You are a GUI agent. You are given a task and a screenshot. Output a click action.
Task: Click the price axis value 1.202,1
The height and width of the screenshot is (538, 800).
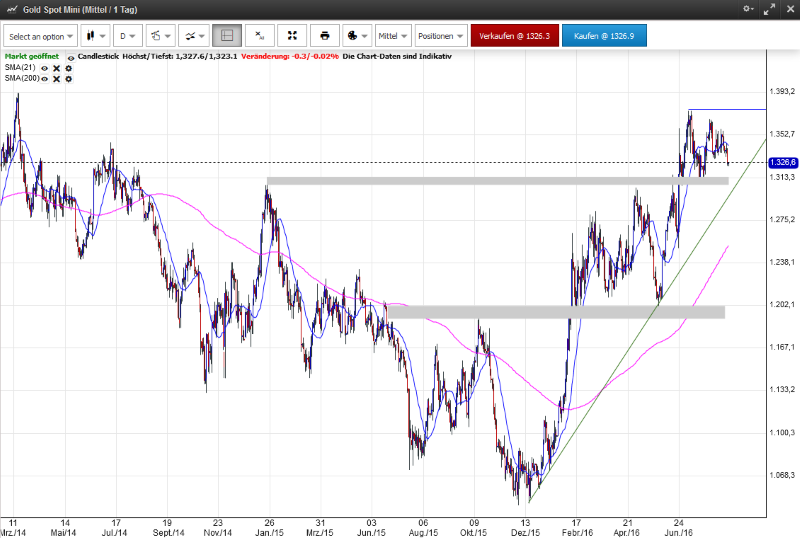[782, 304]
